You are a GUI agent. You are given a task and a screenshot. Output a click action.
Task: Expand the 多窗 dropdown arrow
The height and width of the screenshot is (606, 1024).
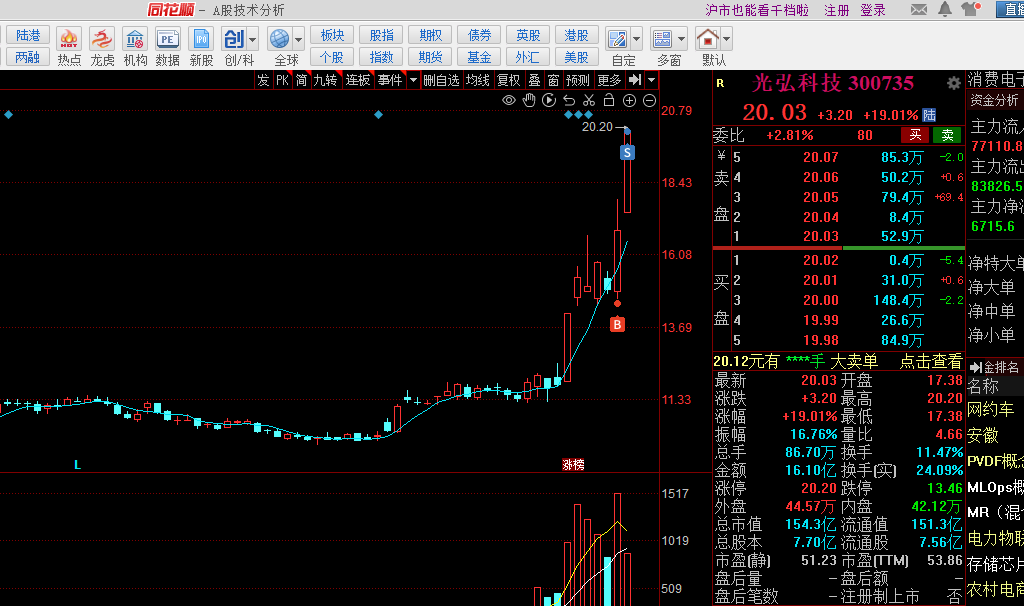pos(682,39)
